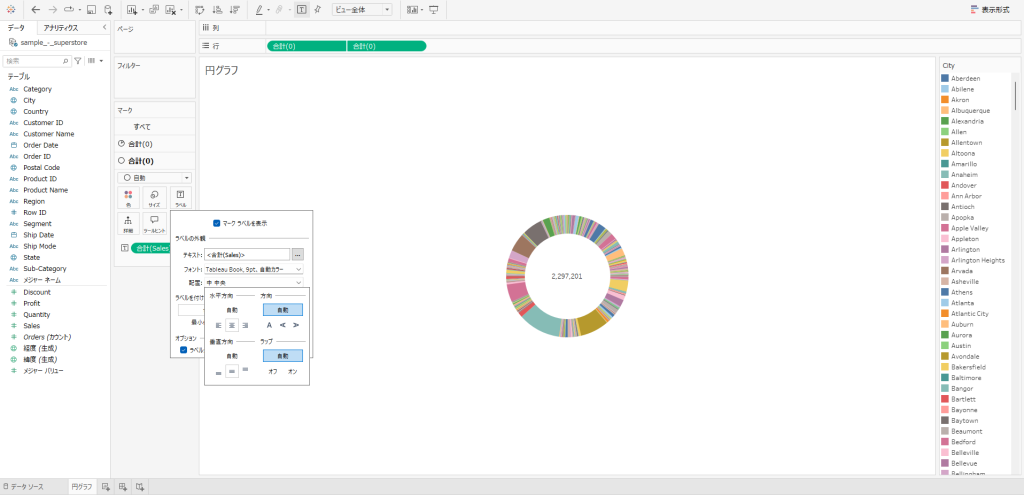Open the データ ソース tab
The image size is (1024, 495).
pyautogui.click(x=26, y=486)
